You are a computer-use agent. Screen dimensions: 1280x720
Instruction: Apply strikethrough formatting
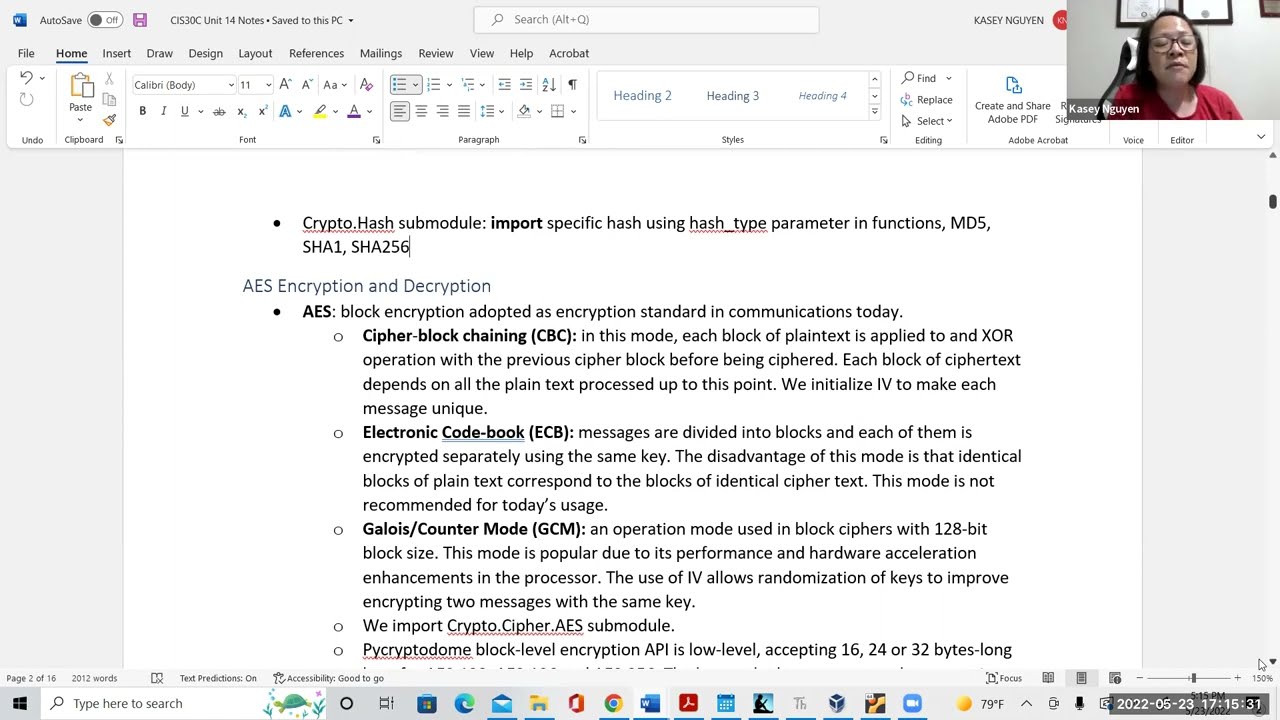tap(219, 111)
